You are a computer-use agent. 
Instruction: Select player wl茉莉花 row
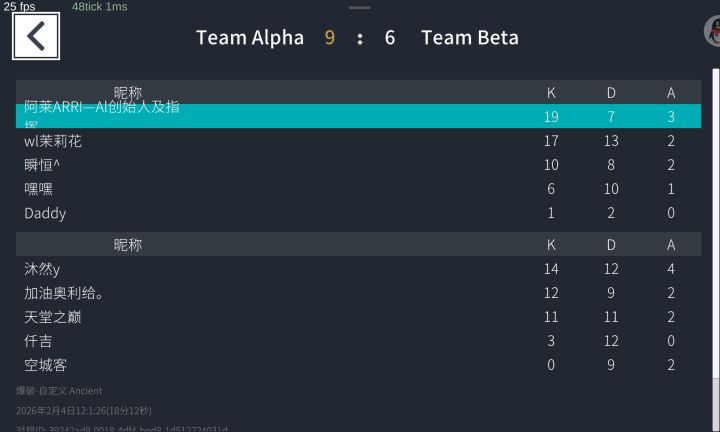(x=358, y=140)
